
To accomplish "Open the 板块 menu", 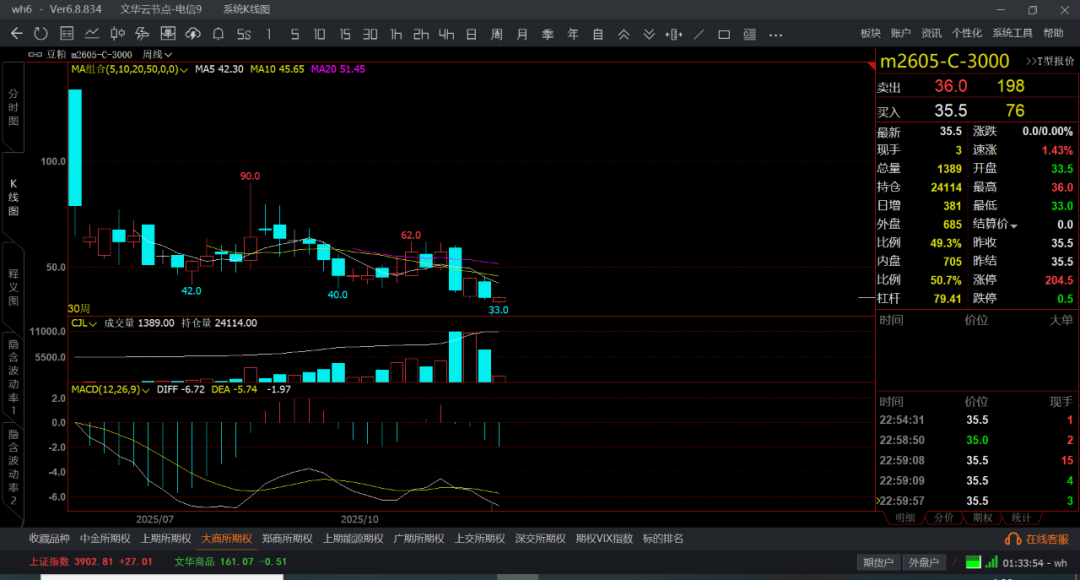I will [871, 33].
